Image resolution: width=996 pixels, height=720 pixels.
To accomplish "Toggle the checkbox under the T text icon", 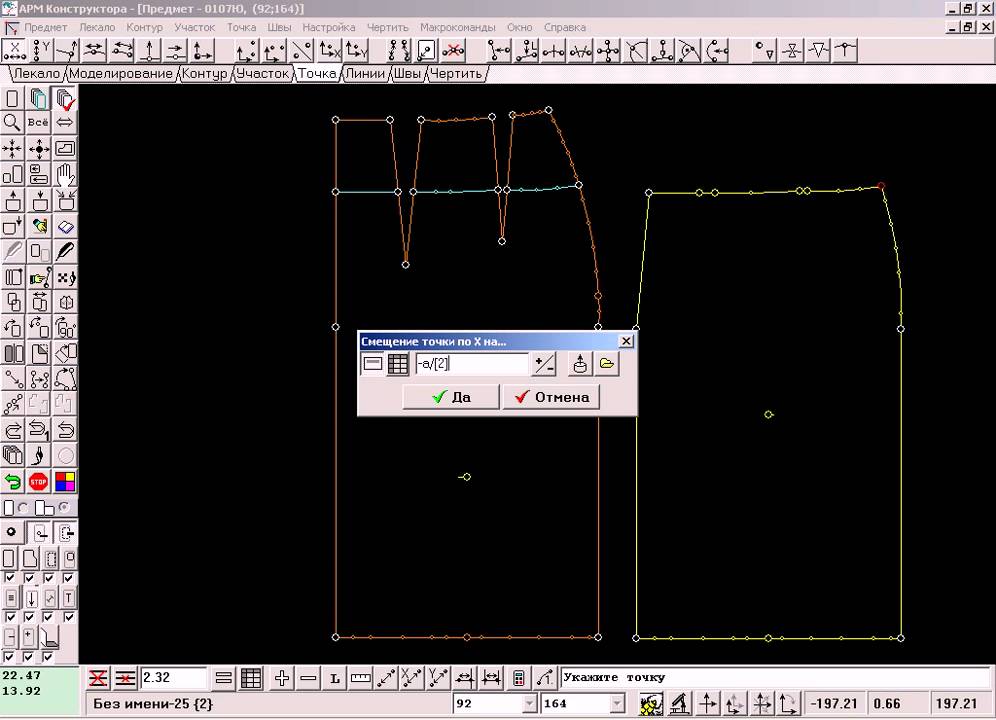I will tap(69, 617).
